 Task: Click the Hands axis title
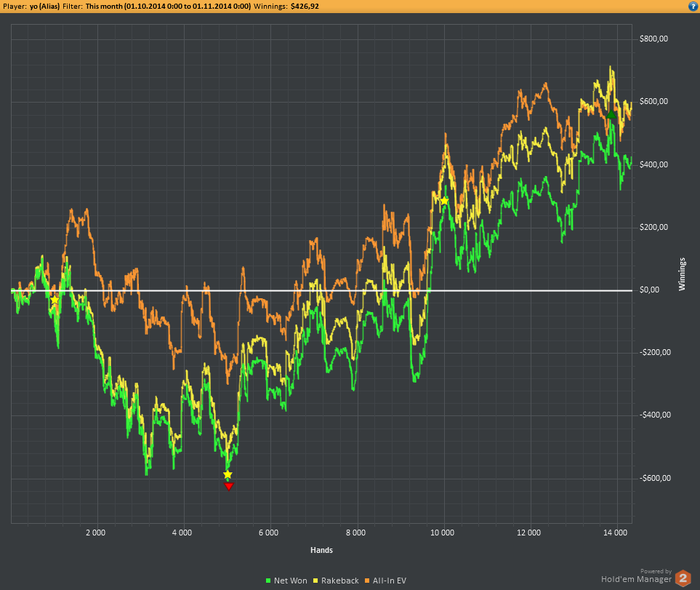click(x=321, y=550)
